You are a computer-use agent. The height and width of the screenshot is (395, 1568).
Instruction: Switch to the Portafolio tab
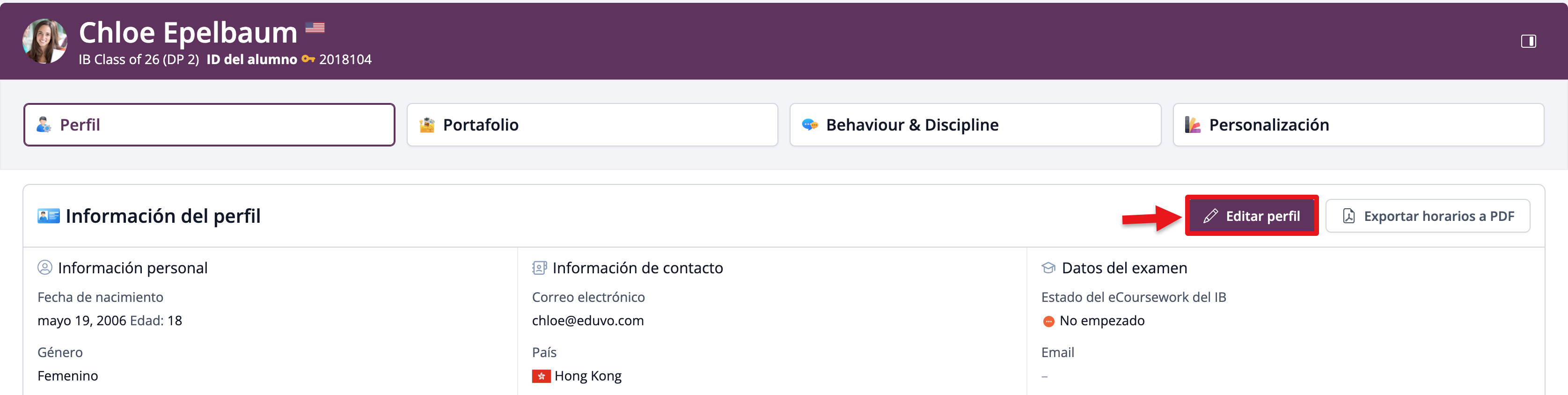[592, 125]
